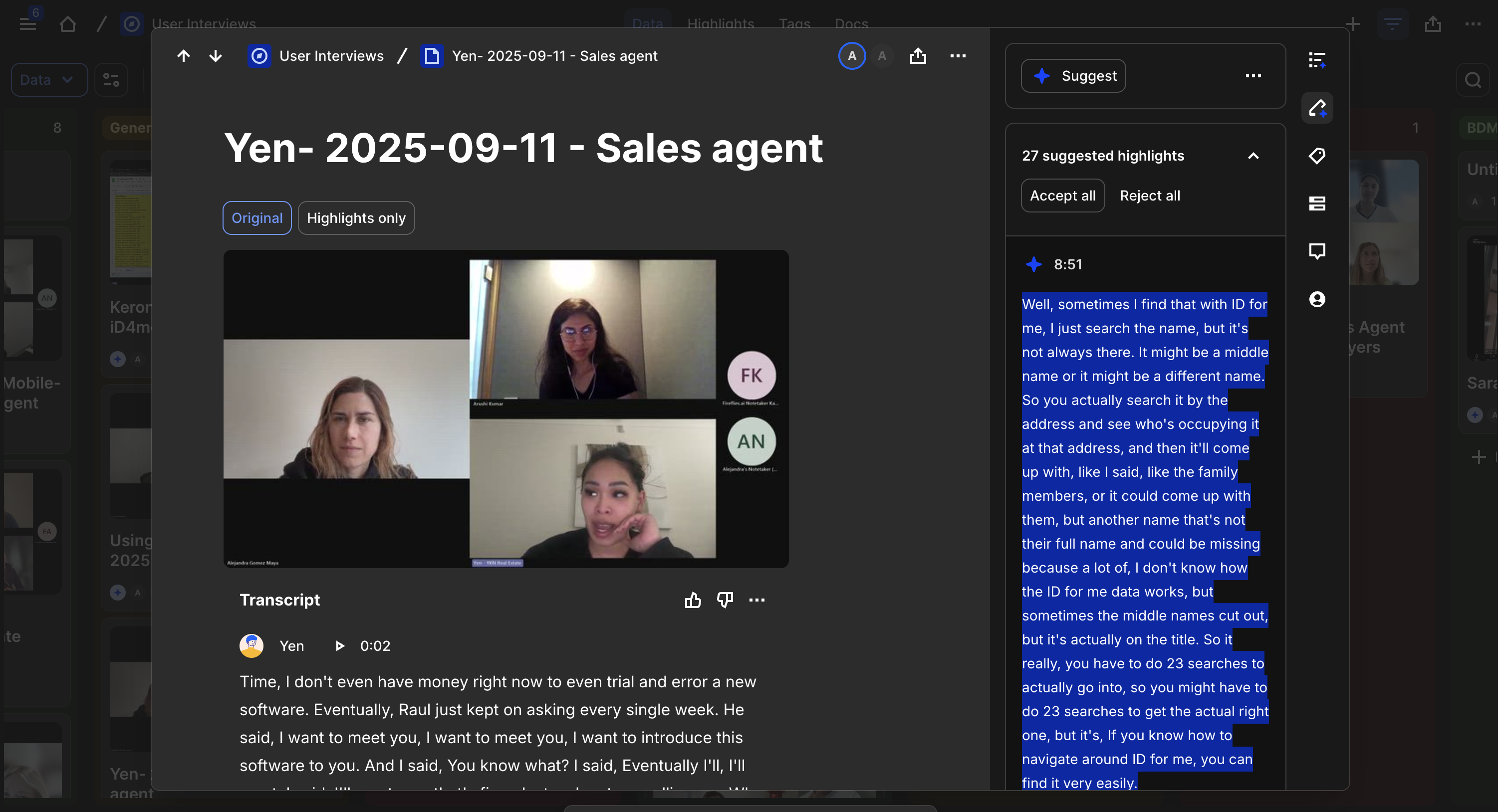This screenshot has height=812, width=1498.
Task: Open transcript more options menu
Action: [756, 600]
